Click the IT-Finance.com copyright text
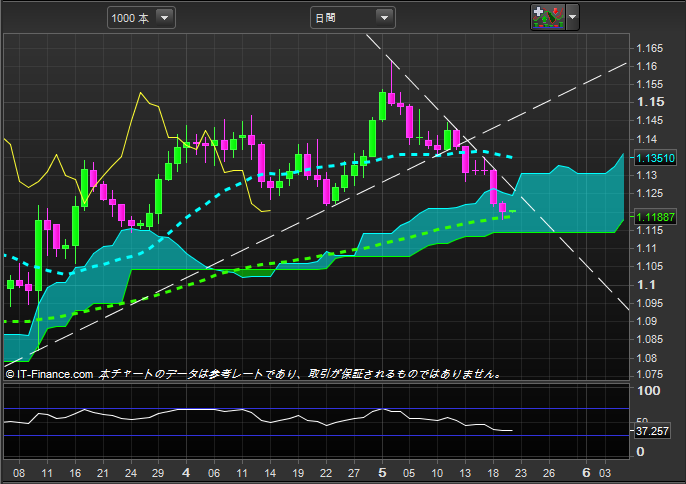 point(49,374)
